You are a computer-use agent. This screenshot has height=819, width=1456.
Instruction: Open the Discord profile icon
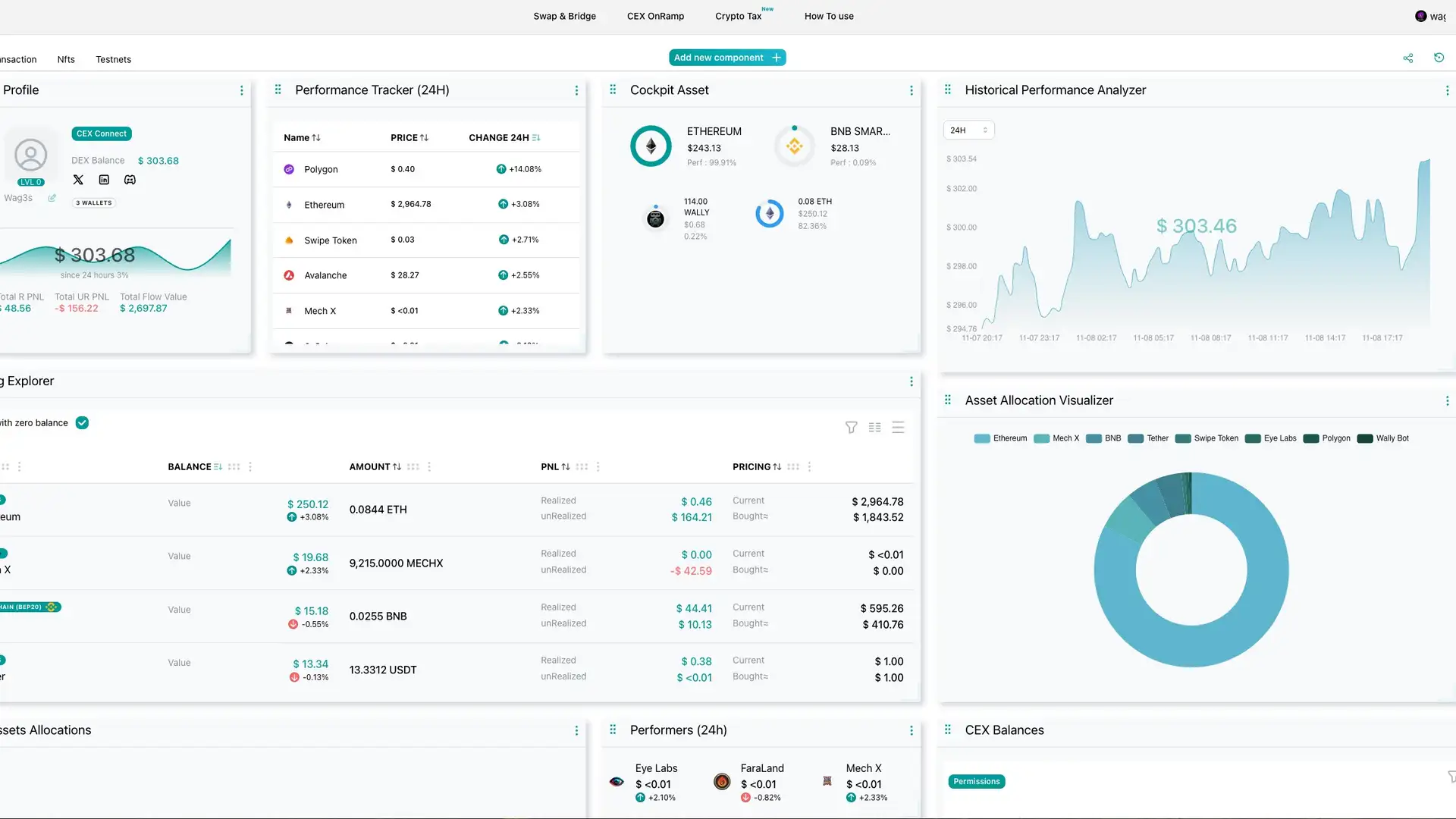coord(130,180)
